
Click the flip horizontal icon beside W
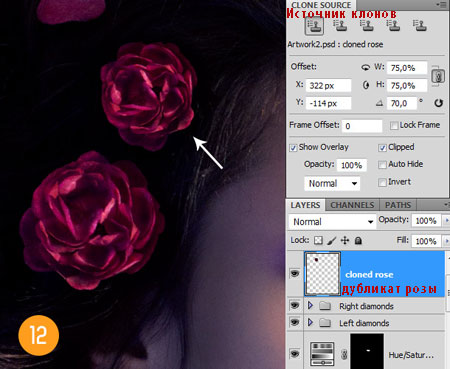click(365, 67)
